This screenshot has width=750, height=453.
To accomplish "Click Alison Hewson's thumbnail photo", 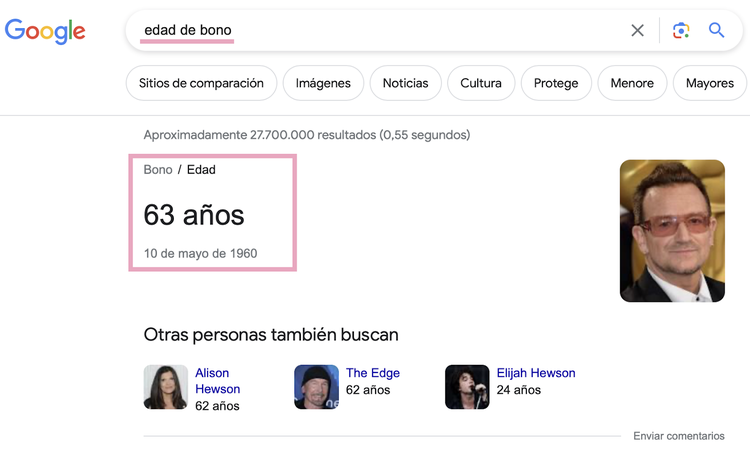I will click(x=165, y=387).
